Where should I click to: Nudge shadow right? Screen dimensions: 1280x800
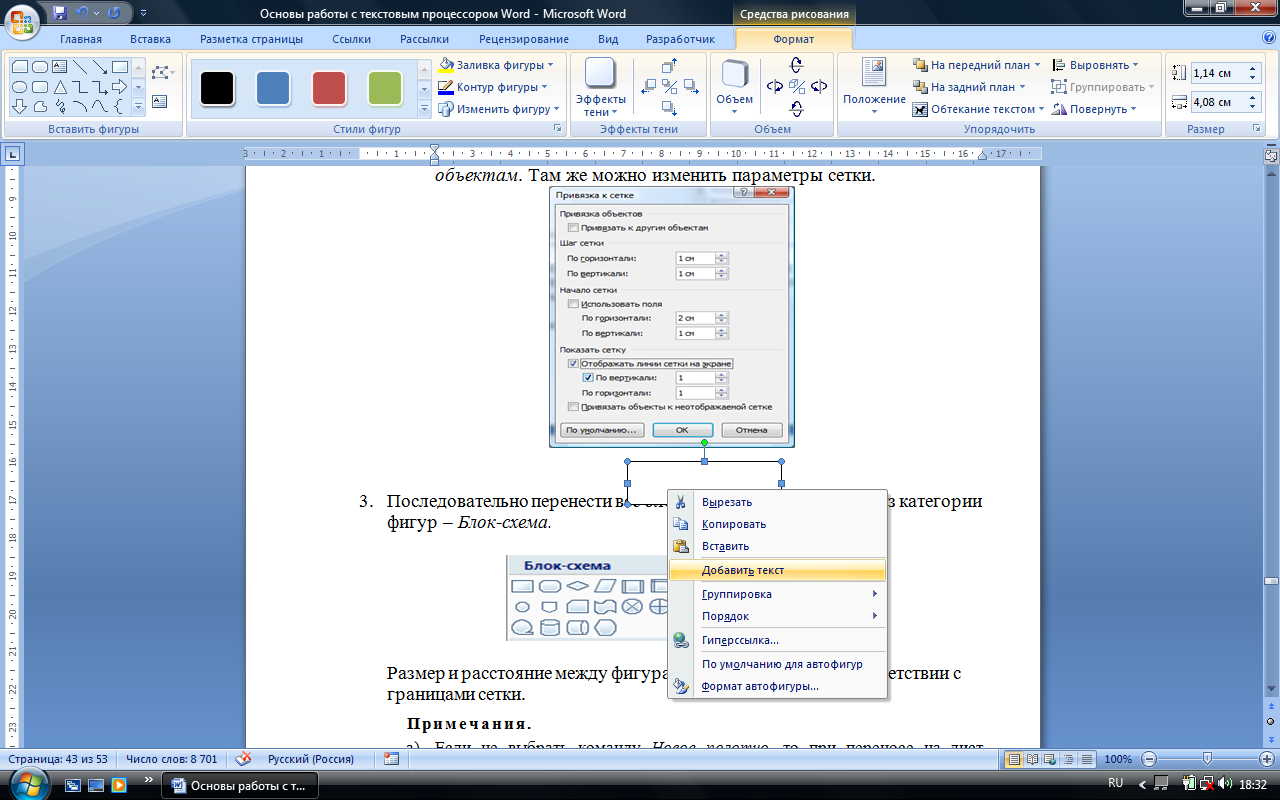691,86
